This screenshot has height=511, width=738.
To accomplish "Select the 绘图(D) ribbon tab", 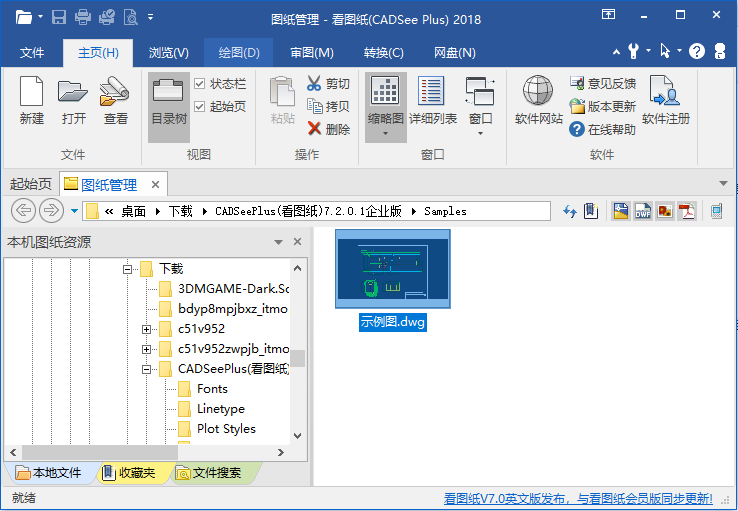I will point(239,53).
